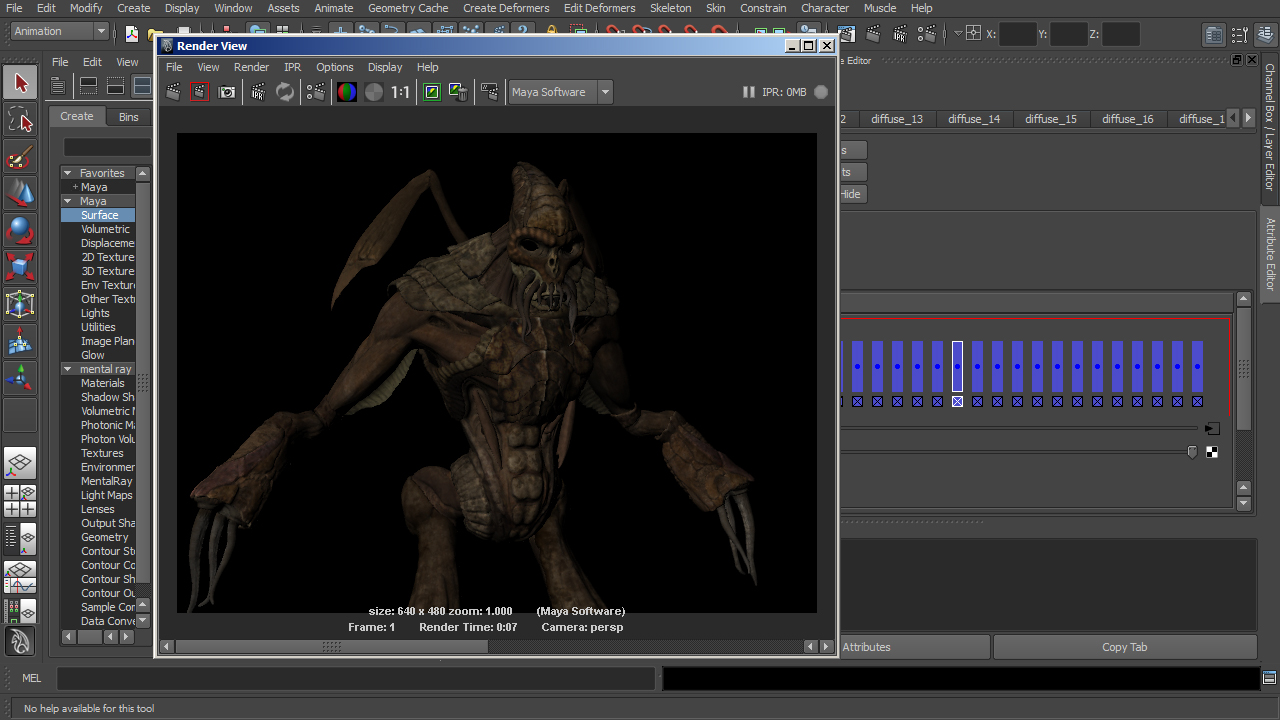Image resolution: width=1280 pixels, height=720 pixels.
Task: Switch to the diffuse_14 tab
Action: 973,119
